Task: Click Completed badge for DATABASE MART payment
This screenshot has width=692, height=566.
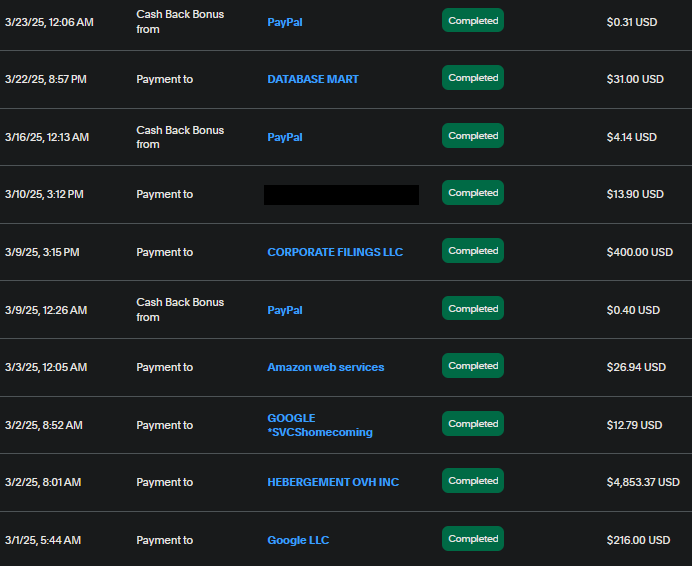Action: click(x=473, y=78)
